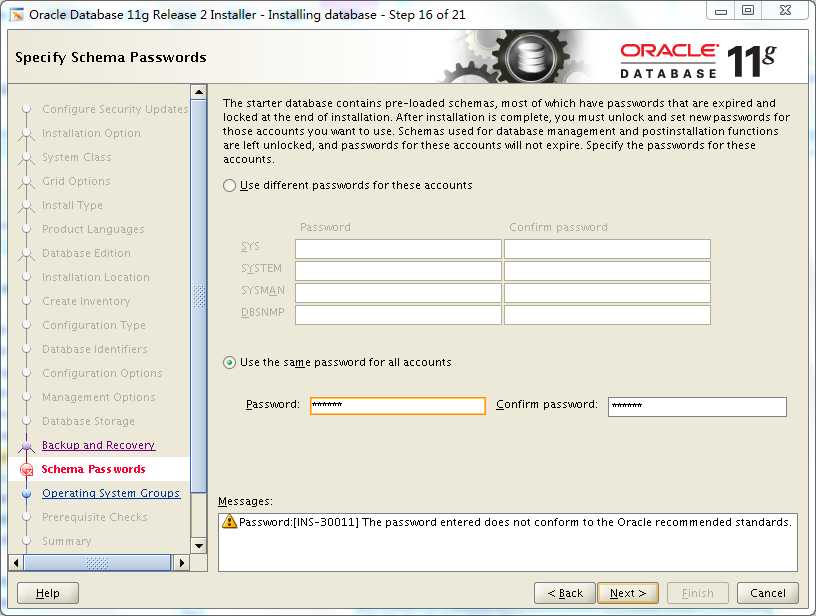Click the SYS confirm password field

click(x=607, y=249)
